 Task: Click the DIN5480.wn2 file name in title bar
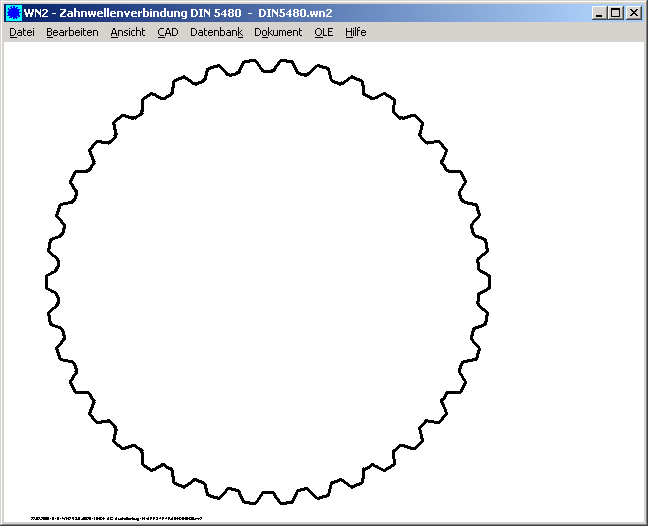click(x=295, y=13)
